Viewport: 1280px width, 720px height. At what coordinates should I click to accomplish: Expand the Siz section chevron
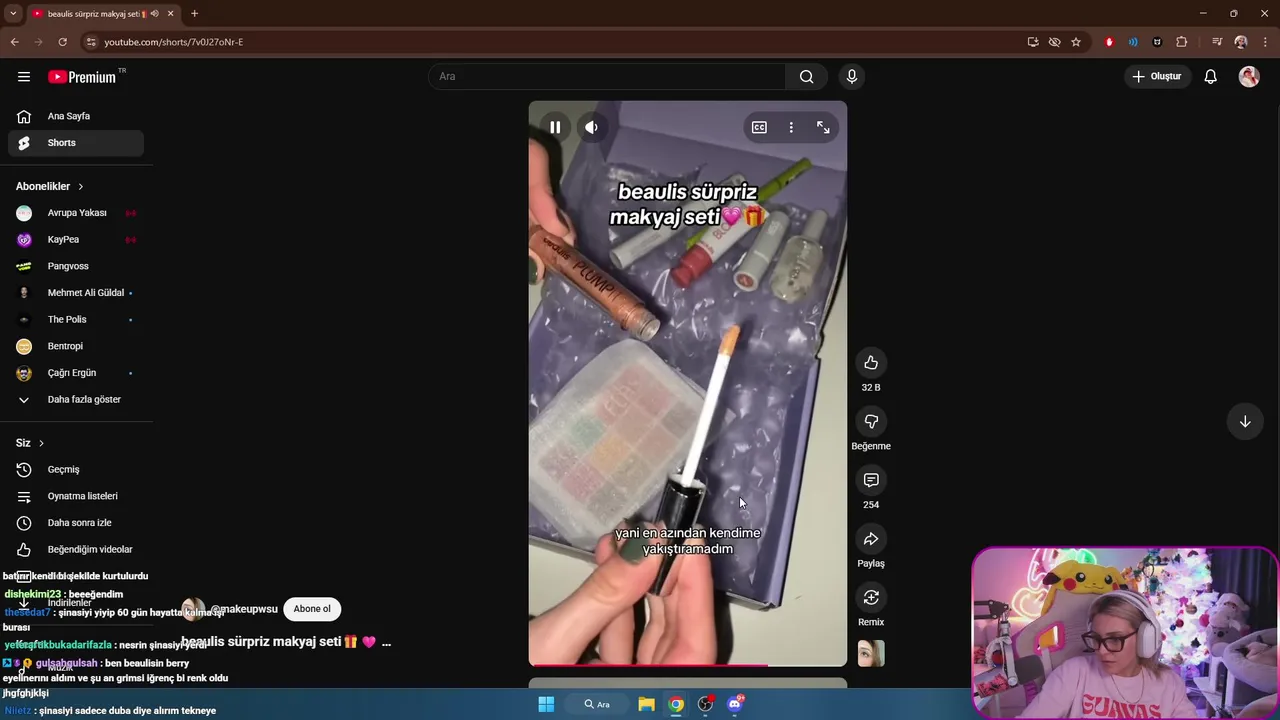[41, 443]
